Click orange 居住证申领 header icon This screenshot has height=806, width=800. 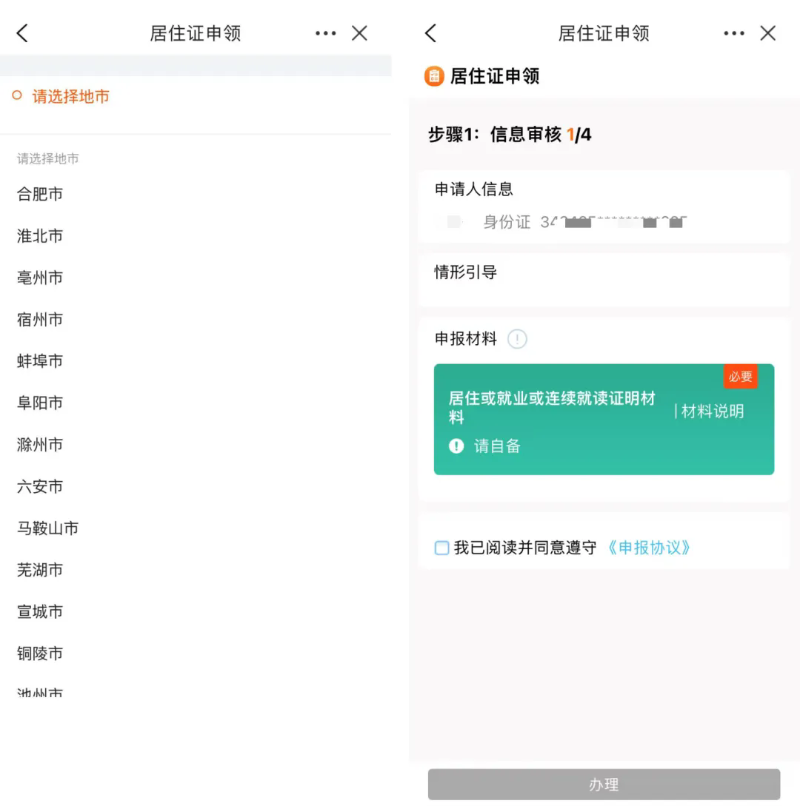pos(434,76)
